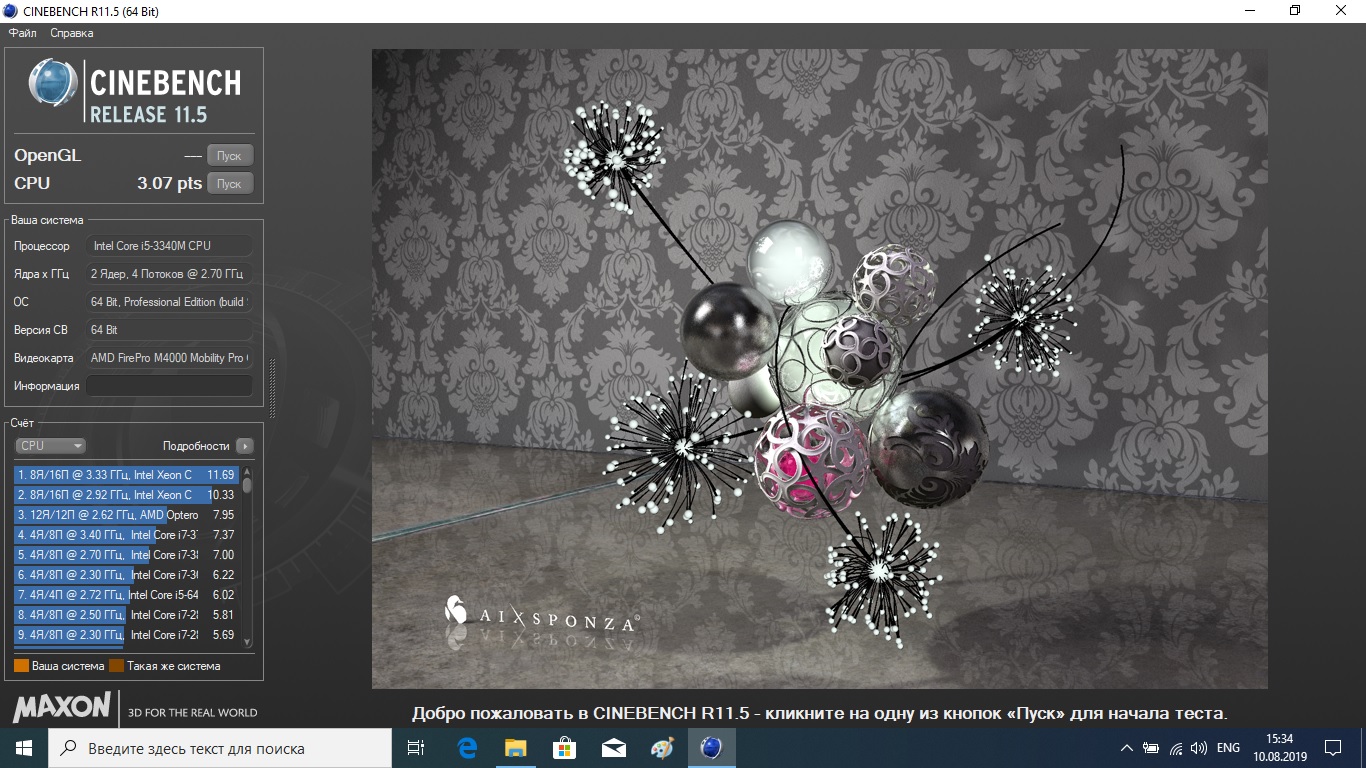Show hidden system tray icons
The width and height of the screenshot is (1366, 768).
click(1127, 748)
